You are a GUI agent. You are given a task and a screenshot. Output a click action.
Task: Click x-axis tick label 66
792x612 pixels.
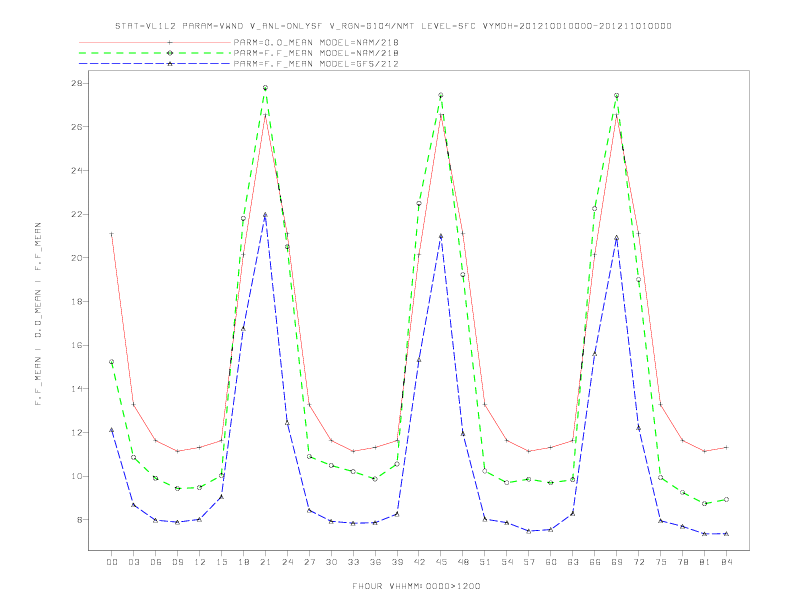pyautogui.click(x=595, y=562)
